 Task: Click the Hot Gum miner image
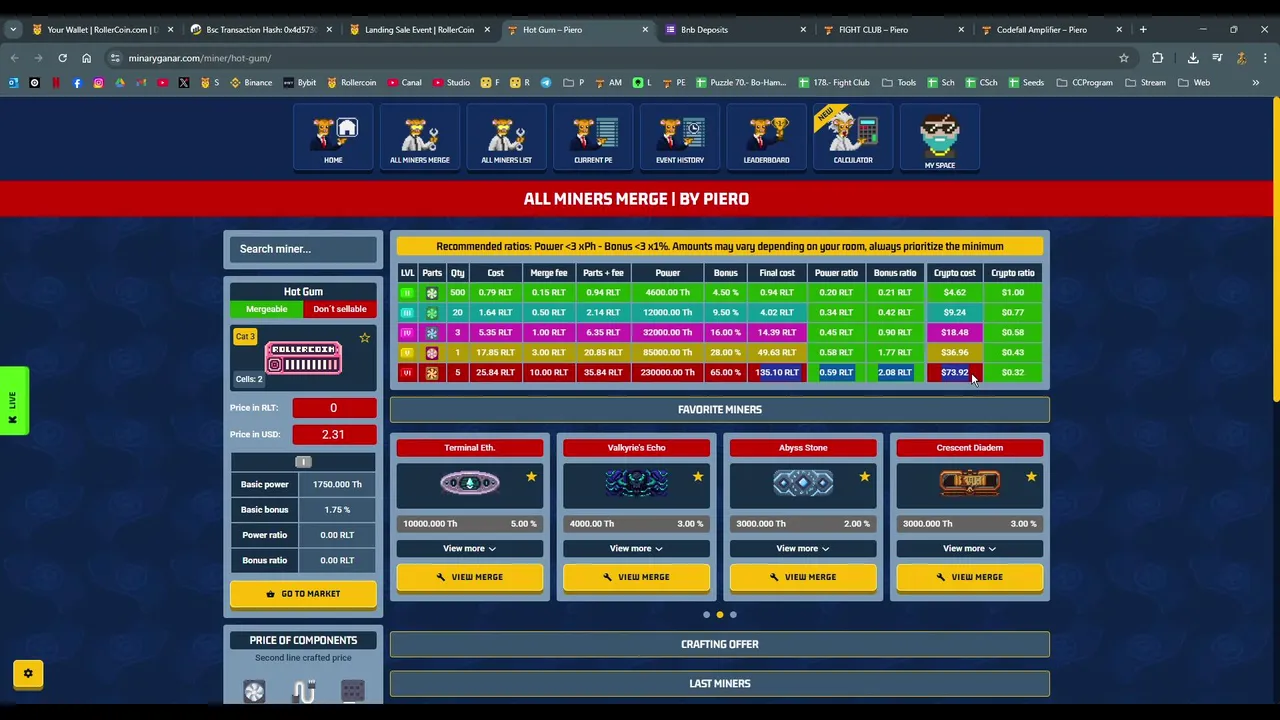(303, 358)
